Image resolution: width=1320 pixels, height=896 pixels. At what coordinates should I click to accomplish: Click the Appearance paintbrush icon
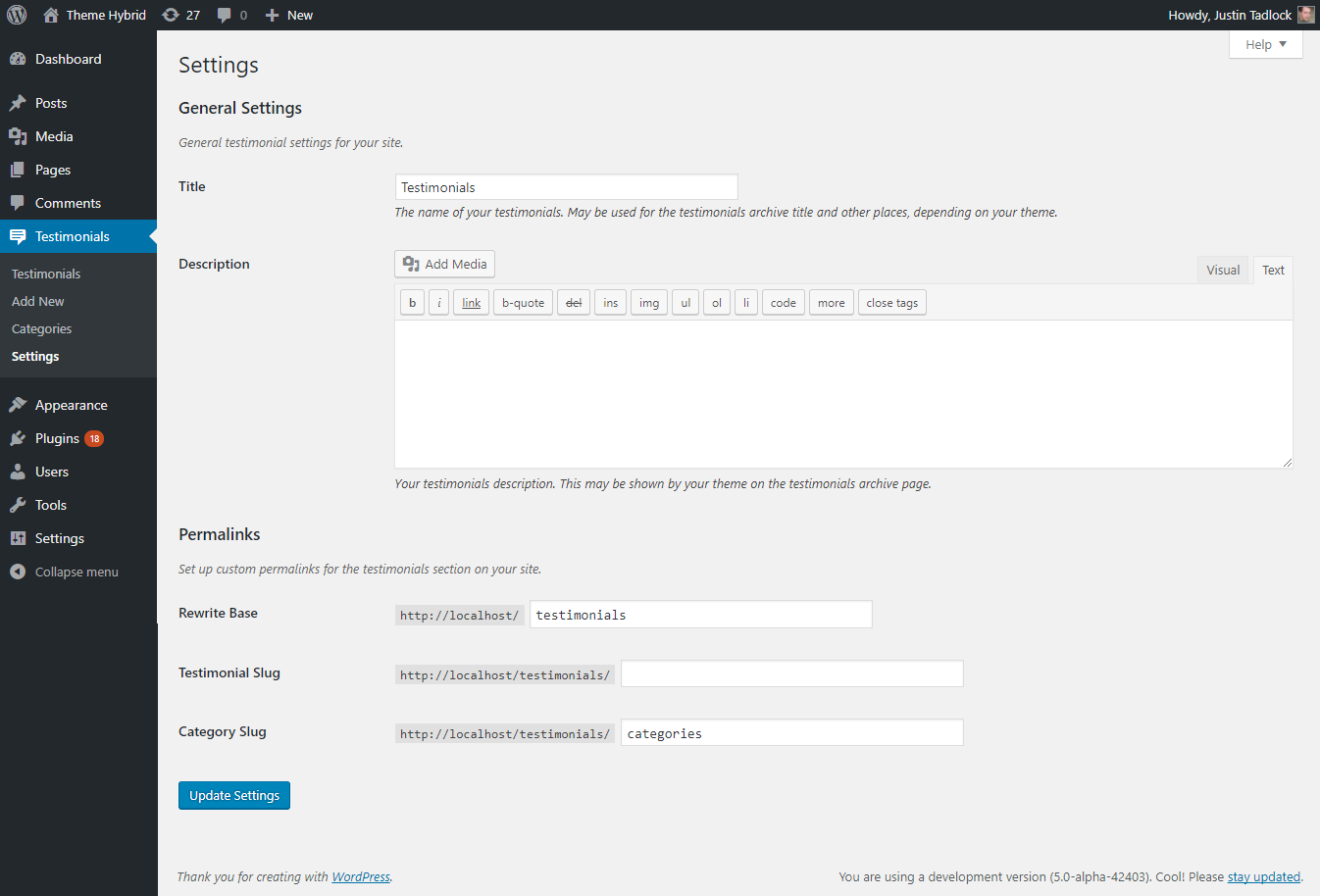tap(18, 405)
